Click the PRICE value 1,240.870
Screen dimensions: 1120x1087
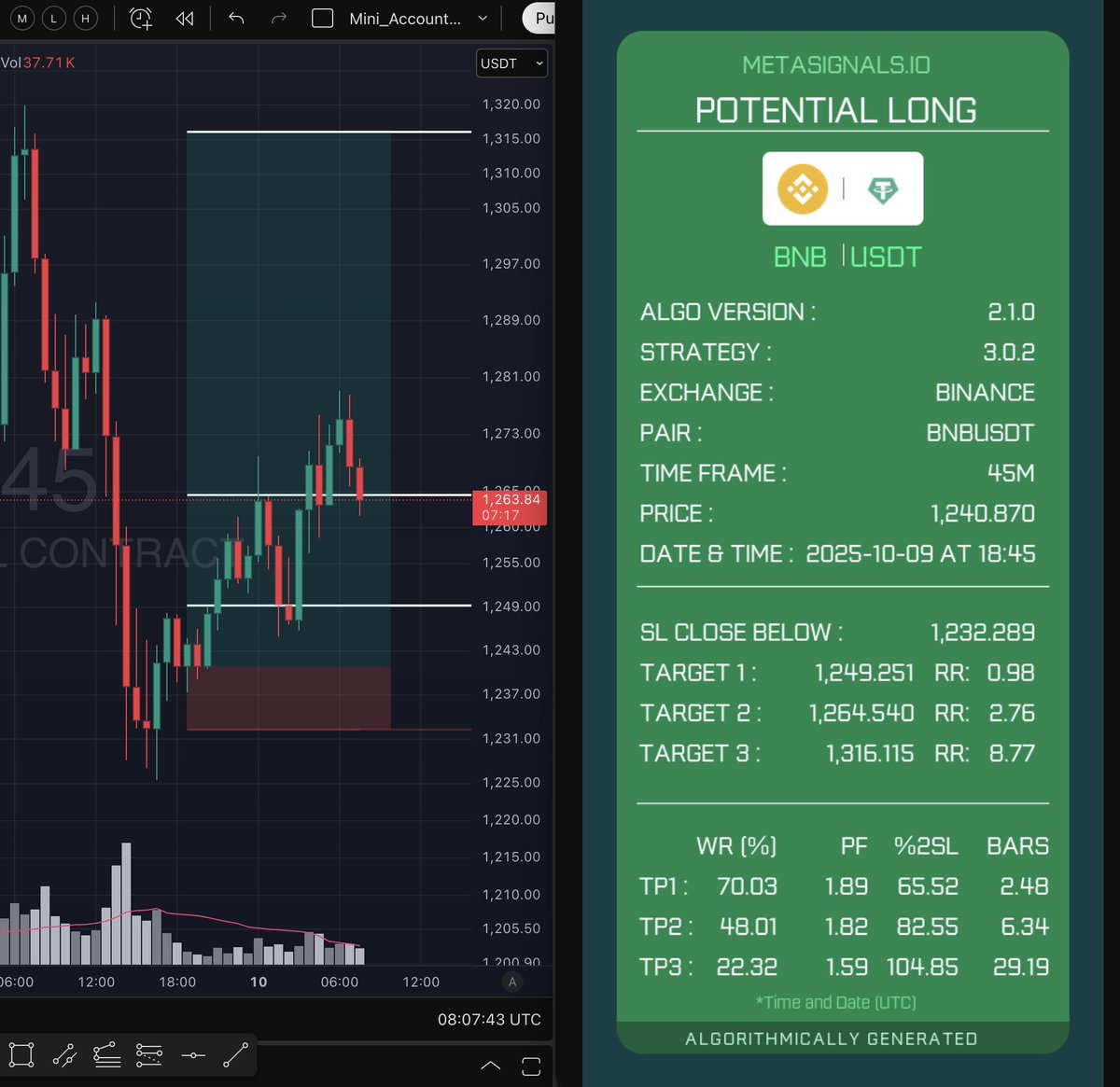pyautogui.click(x=983, y=513)
